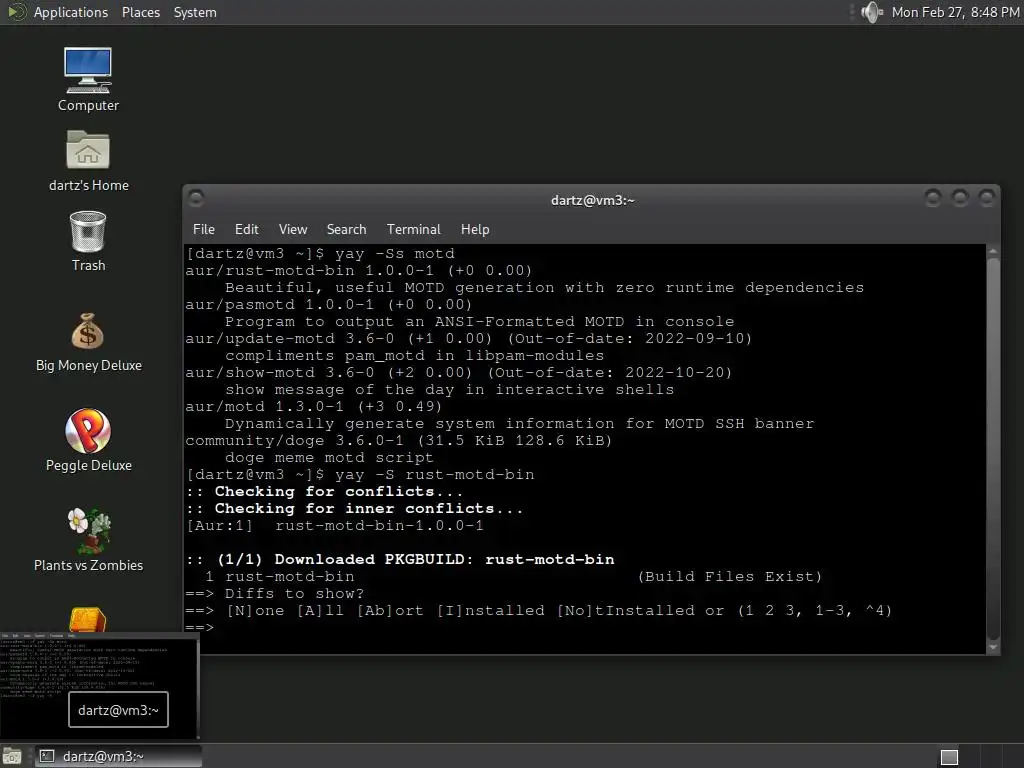This screenshot has height=768, width=1024.
Task: Select the partially hidden orange desktop icon
Action: 88,618
